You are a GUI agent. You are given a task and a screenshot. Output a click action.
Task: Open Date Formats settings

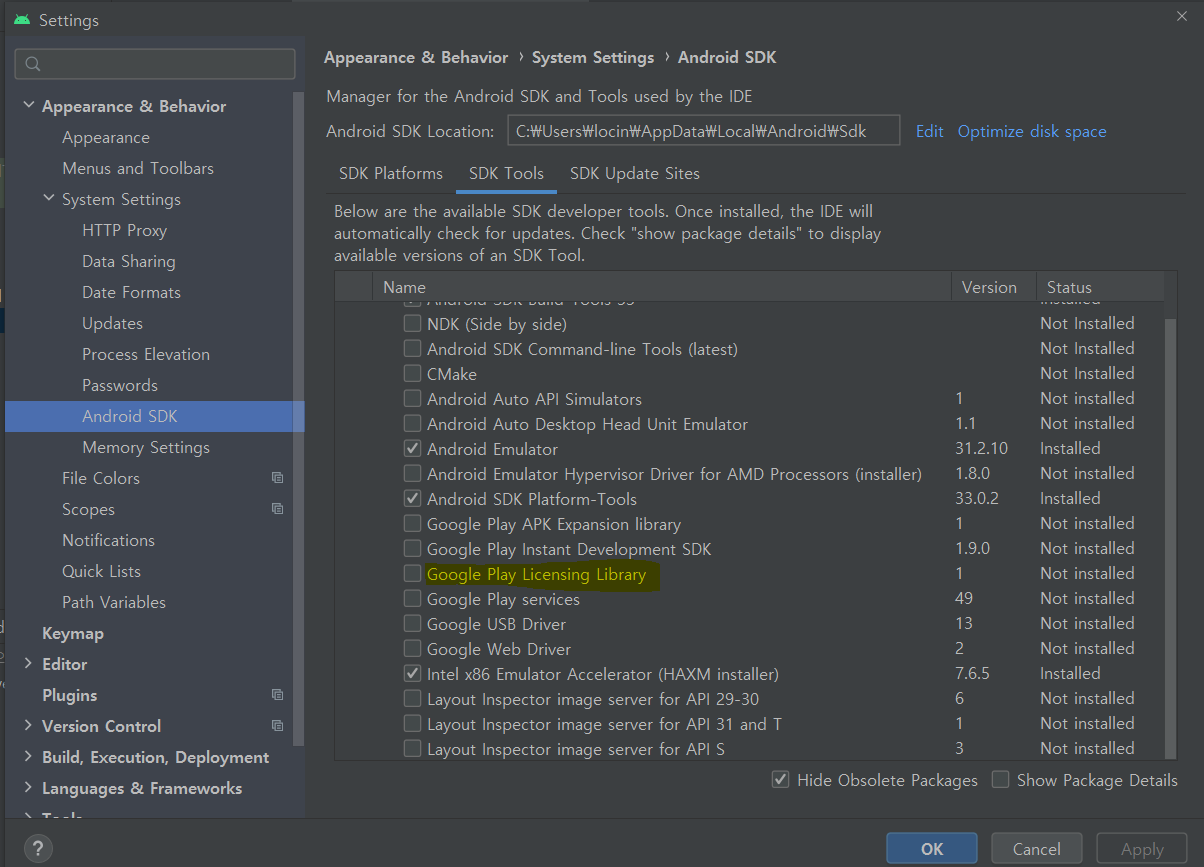coord(132,292)
